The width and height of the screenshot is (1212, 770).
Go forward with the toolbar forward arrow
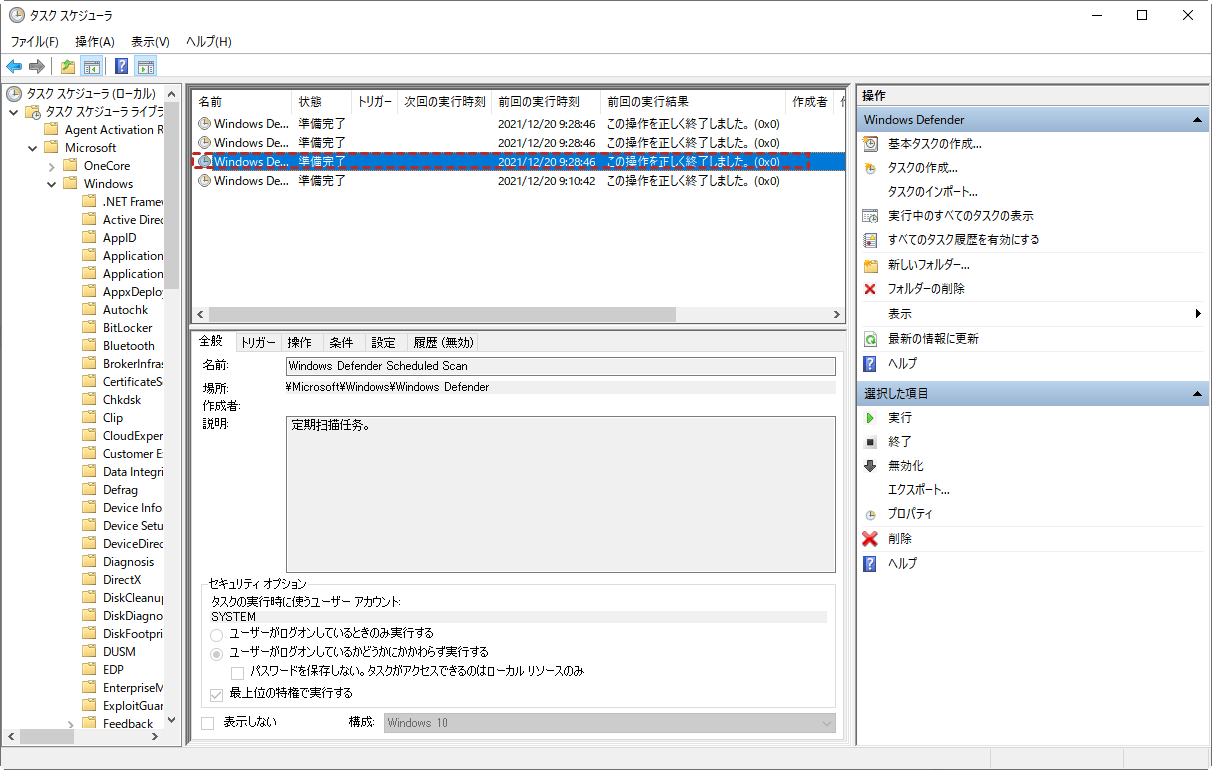point(37,67)
